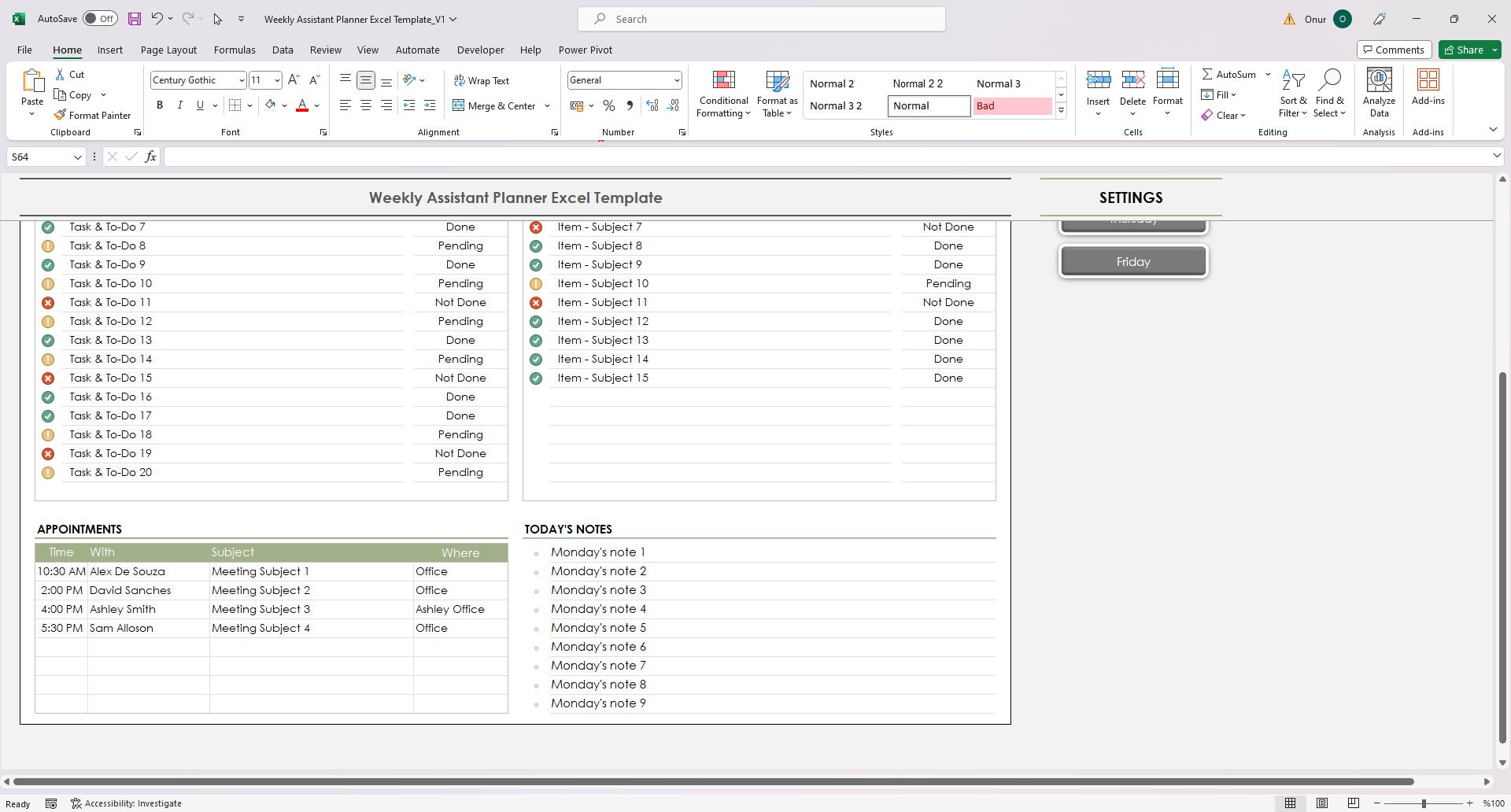The width and height of the screenshot is (1511, 812).
Task: Open the Fill Color dropdown arrow
Action: tap(284, 105)
